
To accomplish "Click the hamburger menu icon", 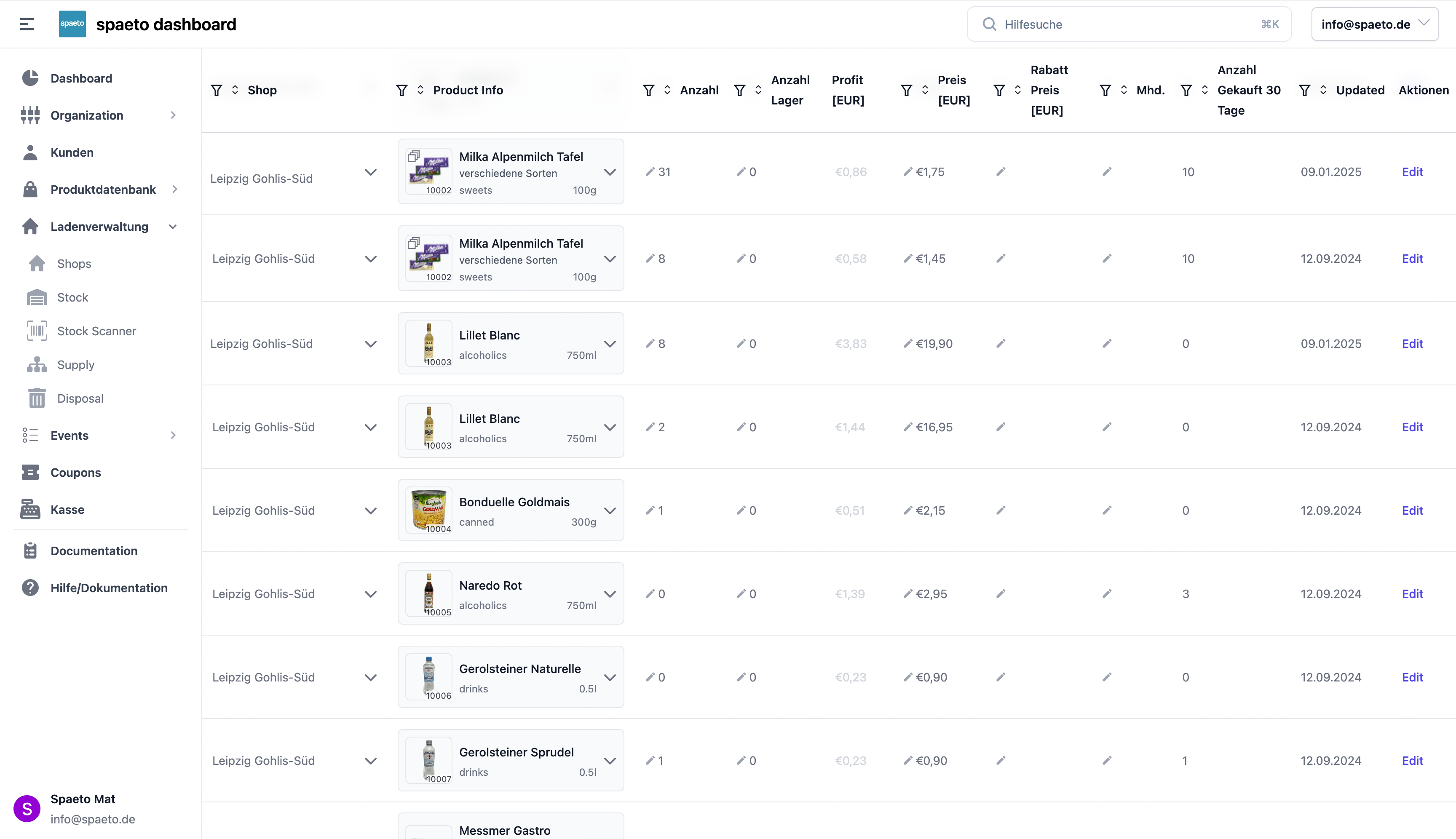I will coord(27,24).
